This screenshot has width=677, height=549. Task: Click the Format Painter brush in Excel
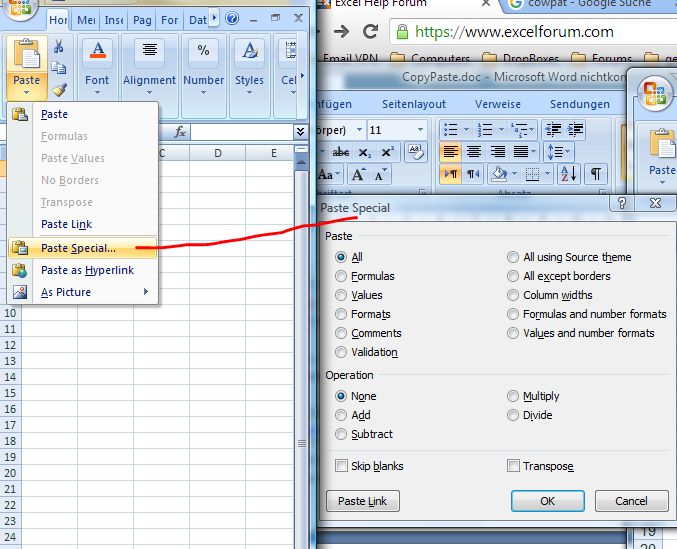[59, 89]
